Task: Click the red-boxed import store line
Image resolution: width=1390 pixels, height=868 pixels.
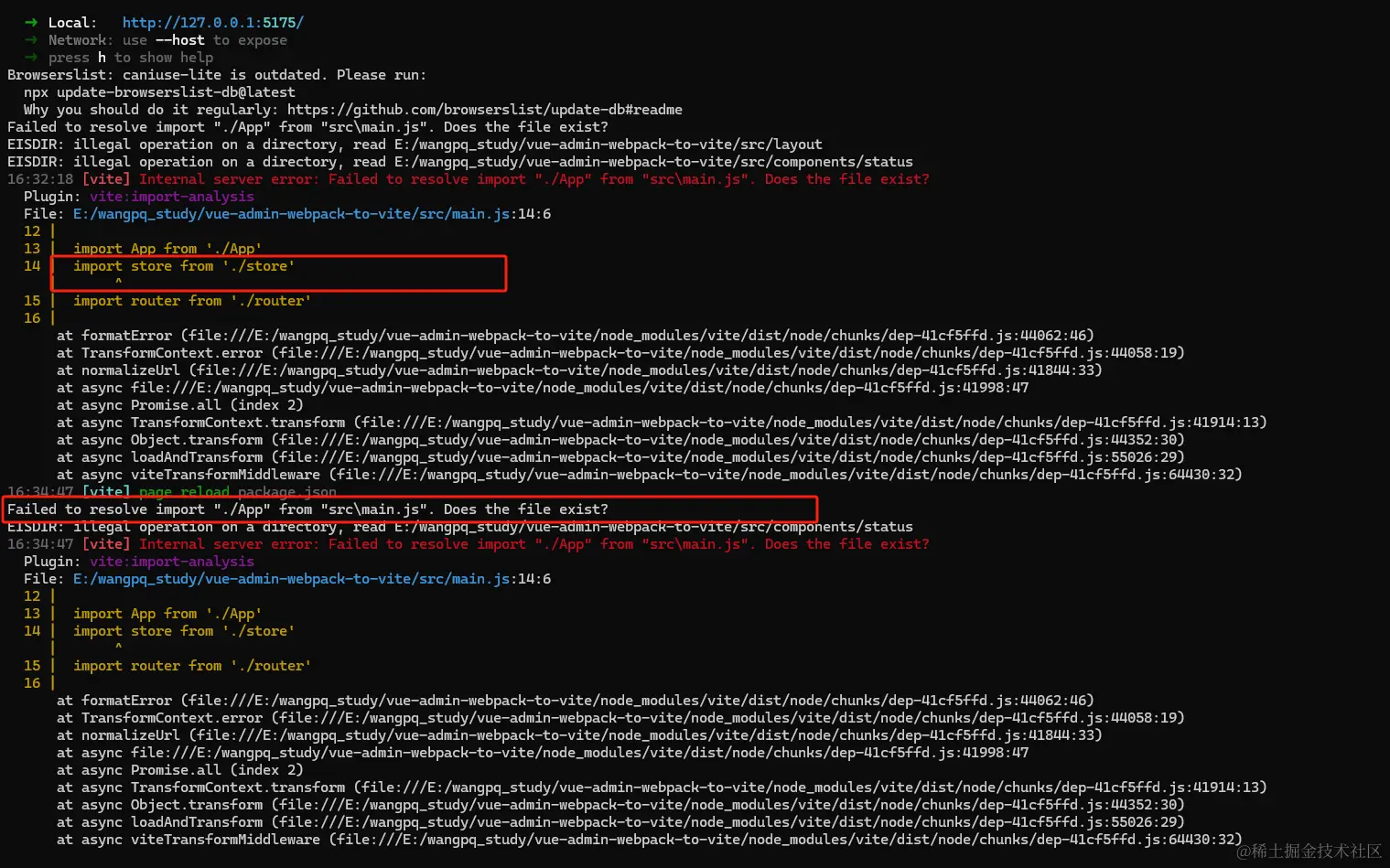Action: (184, 266)
